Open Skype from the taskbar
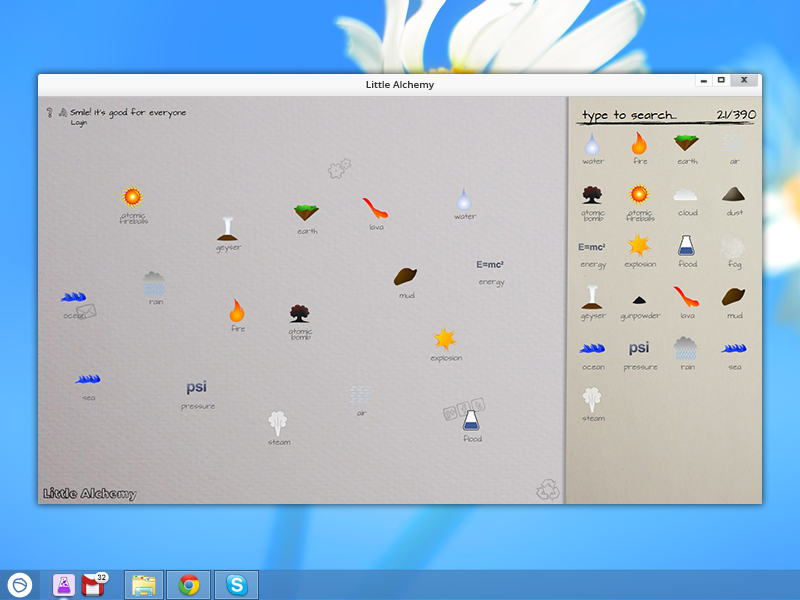 (237, 585)
